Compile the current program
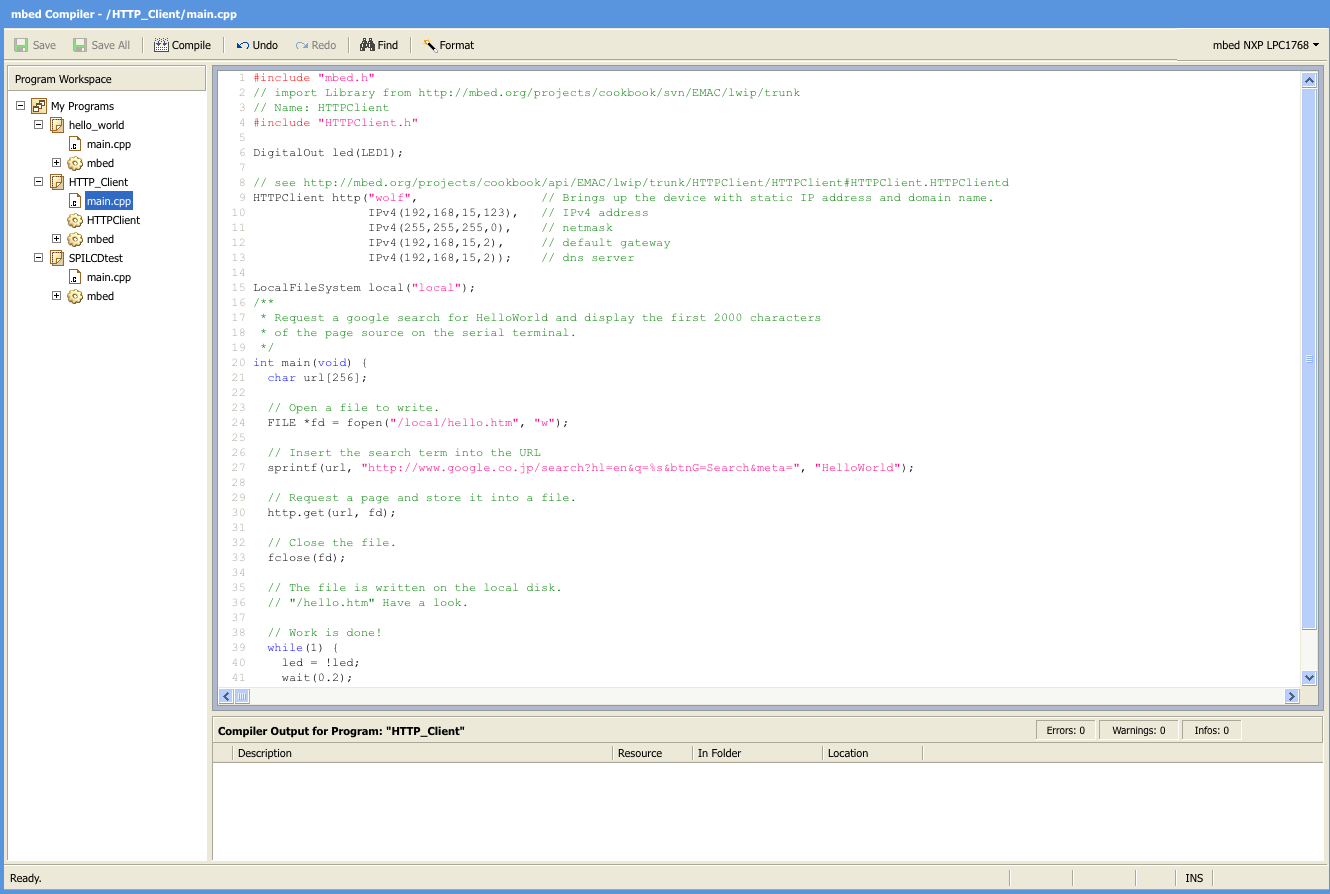Viewport: 1330px width, 894px height. [182, 45]
